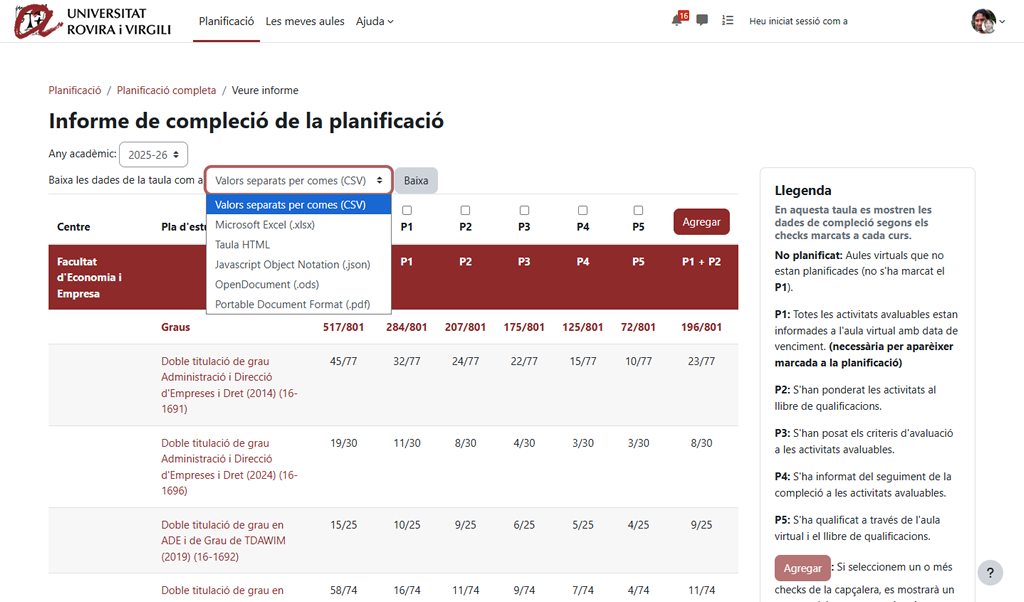The height and width of the screenshot is (602, 1024).
Task: Choose Microsoft Excel (.xlsx) option
Action: pyautogui.click(x=265, y=225)
